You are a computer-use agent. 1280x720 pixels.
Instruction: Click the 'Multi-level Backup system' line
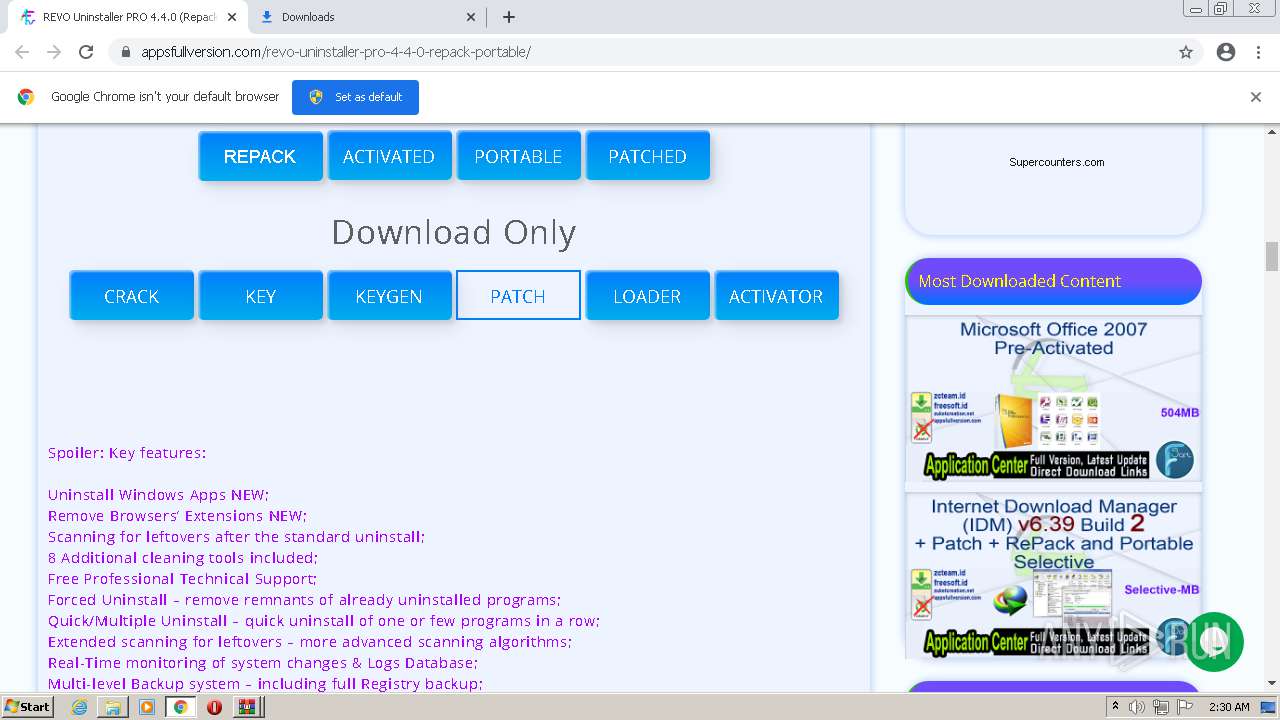pos(265,684)
